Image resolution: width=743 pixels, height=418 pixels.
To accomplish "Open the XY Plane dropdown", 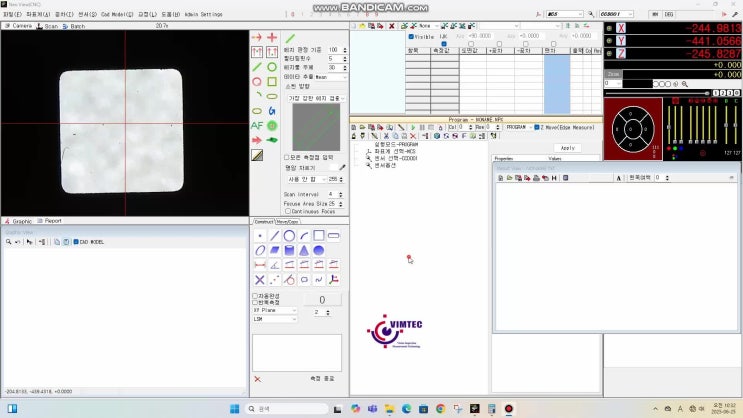I will (275, 310).
